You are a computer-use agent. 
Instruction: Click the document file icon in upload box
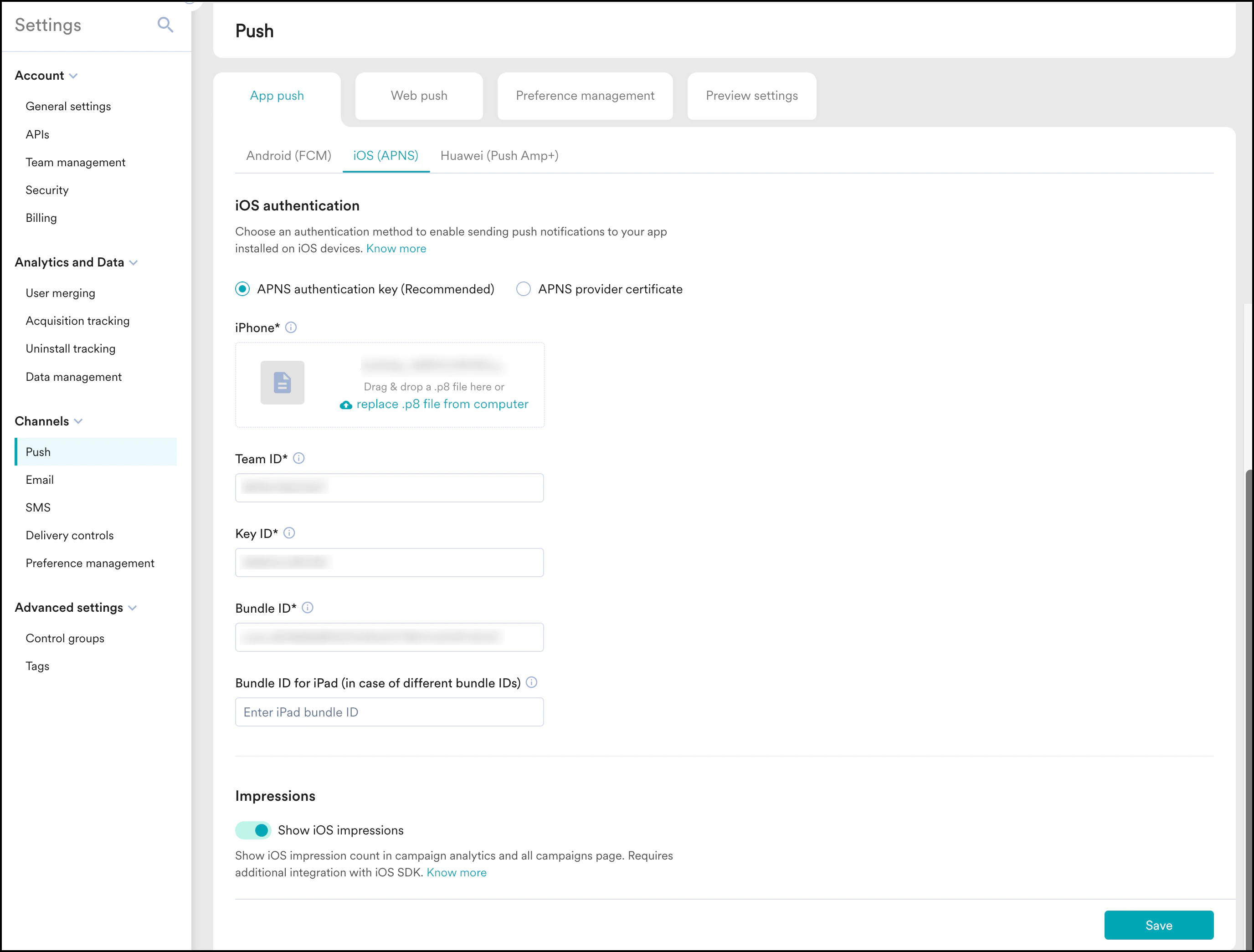[x=283, y=383]
